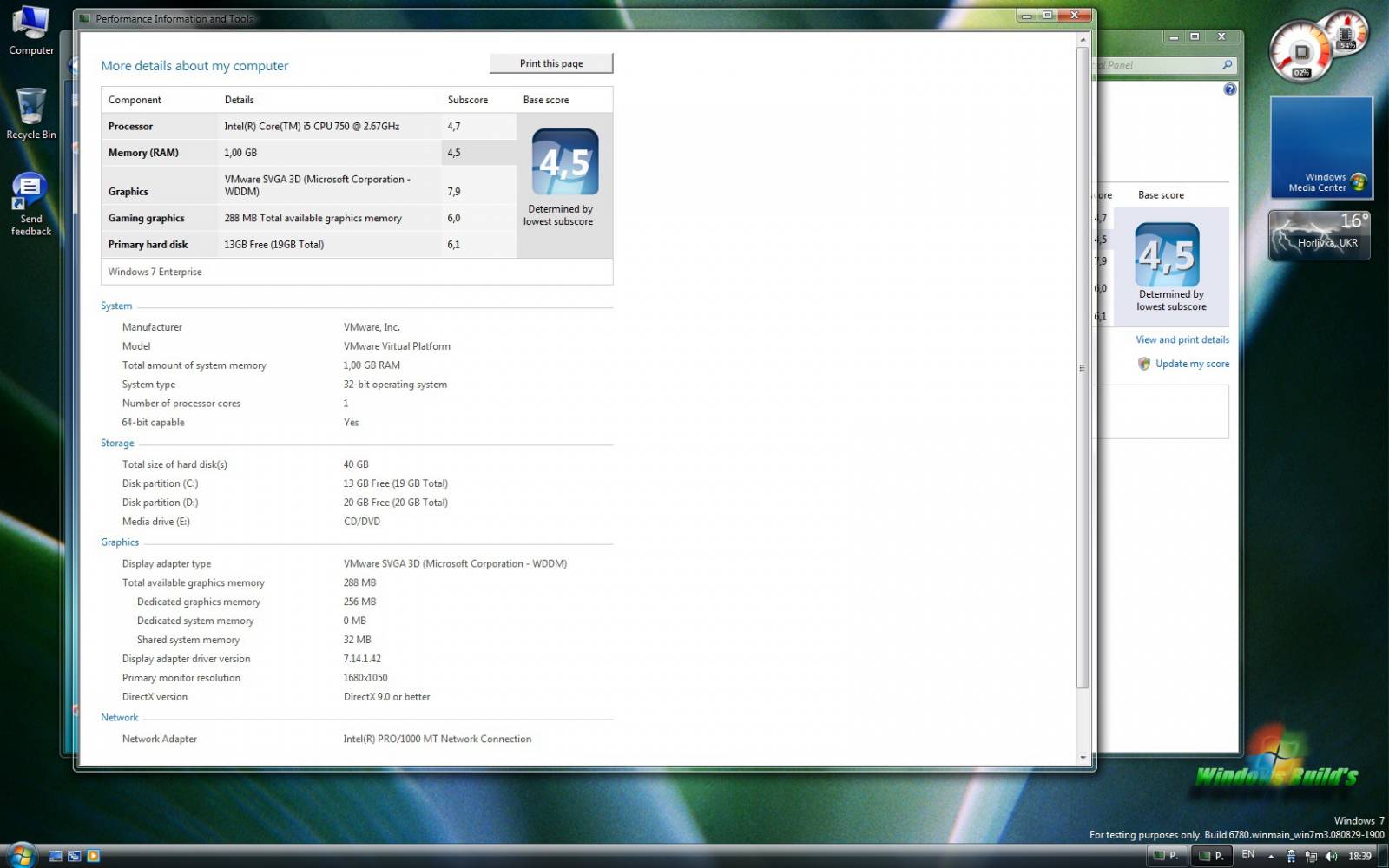The width and height of the screenshot is (1389, 868).
Task: Select the Gaming graphics row label
Action: pyautogui.click(x=146, y=219)
